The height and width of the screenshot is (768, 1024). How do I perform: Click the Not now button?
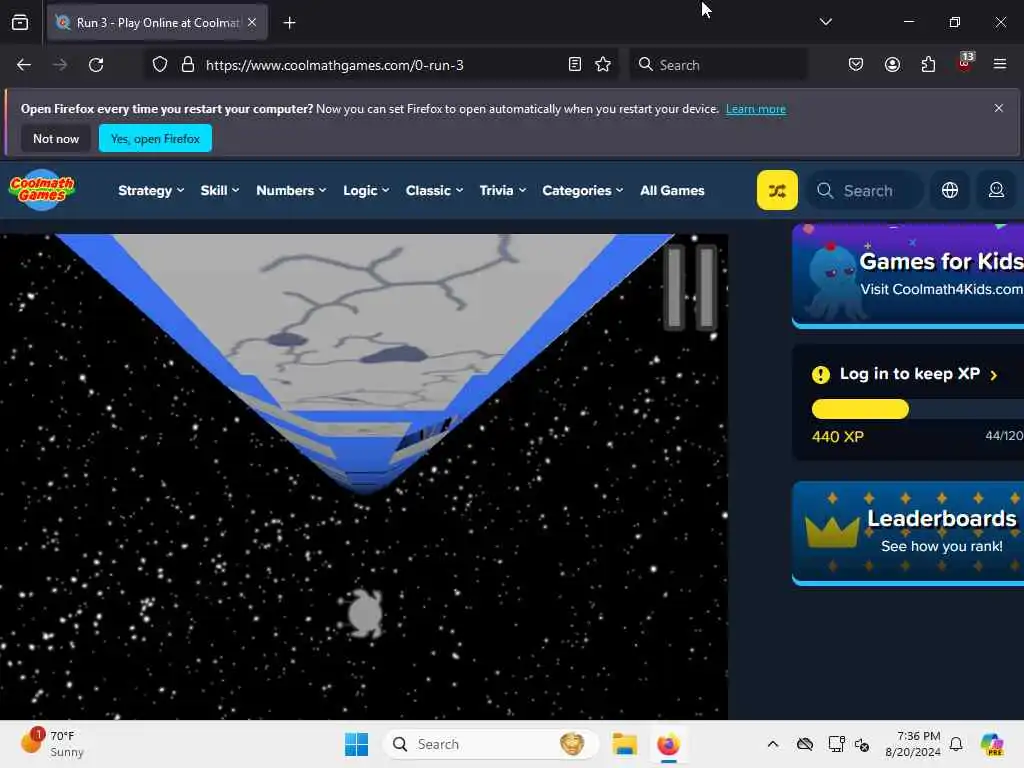point(56,138)
